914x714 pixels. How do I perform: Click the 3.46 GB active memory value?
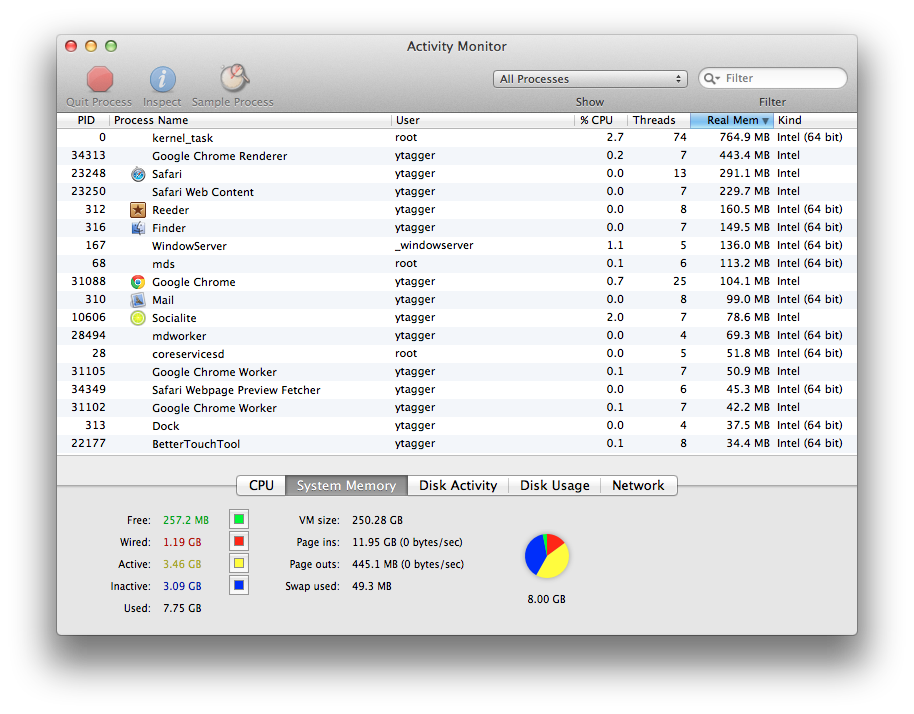coord(182,564)
